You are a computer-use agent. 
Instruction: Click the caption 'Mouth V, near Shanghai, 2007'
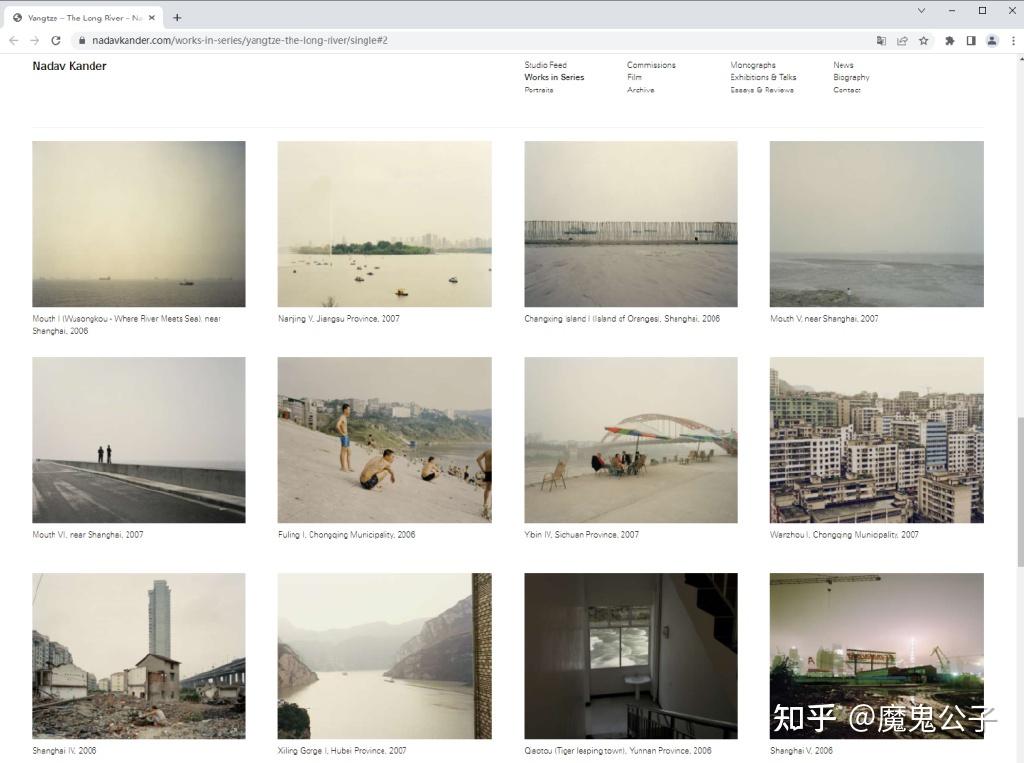click(x=824, y=319)
